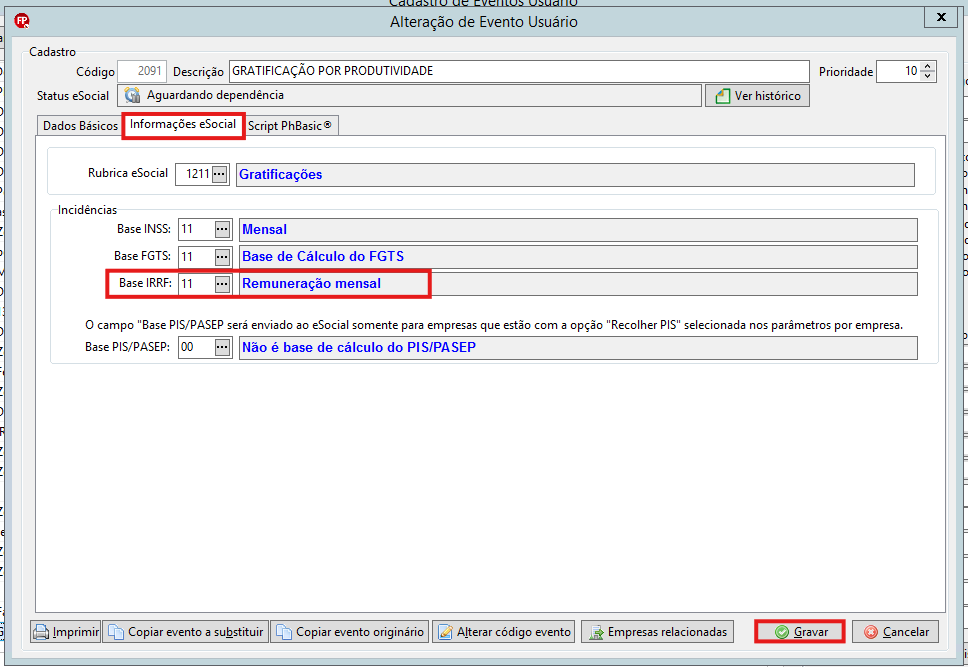Click Não é base de cálculo do PIS/PASEP
The height and width of the screenshot is (667, 968).
[359, 348]
